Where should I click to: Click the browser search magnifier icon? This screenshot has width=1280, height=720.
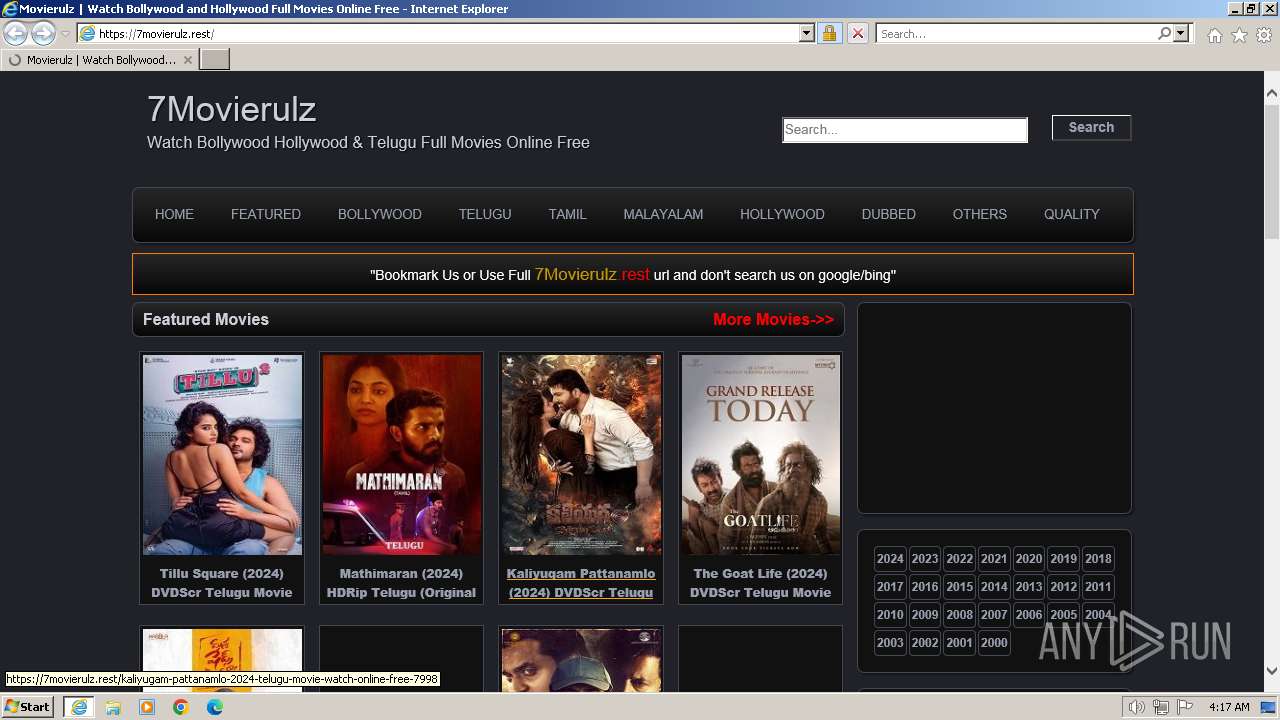coord(1164,34)
